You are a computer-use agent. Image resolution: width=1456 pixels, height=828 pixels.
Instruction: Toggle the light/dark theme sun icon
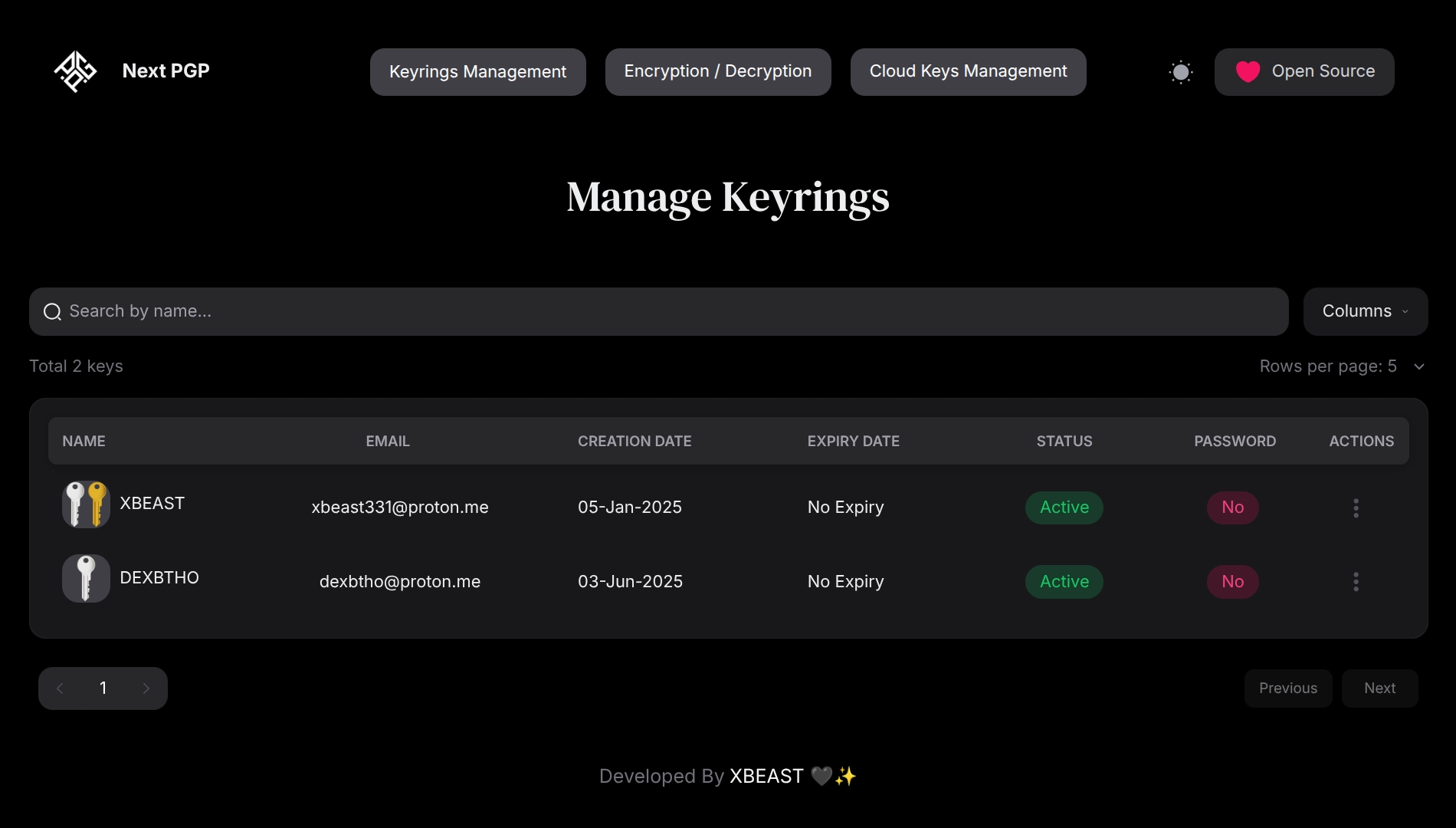[x=1180, y=72]
